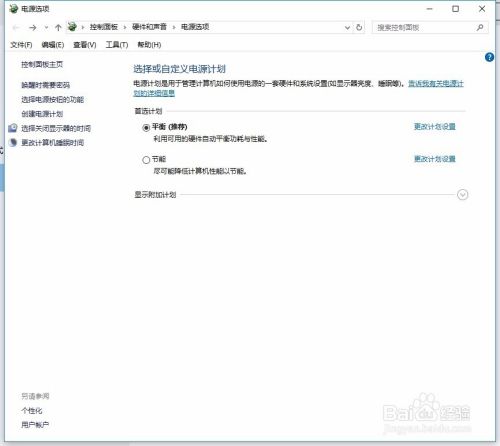This screenshot has height=446, width=500.
Task: Click the display icon beside 选择关闭显示器的时间
Action: click(13, 128)
